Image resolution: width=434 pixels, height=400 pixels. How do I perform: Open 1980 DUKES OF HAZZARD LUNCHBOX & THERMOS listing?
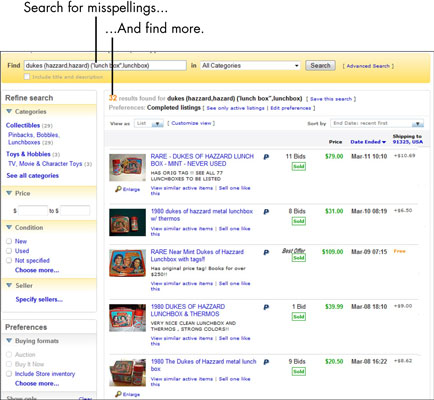pyautogui.click(x=188, y=310)
